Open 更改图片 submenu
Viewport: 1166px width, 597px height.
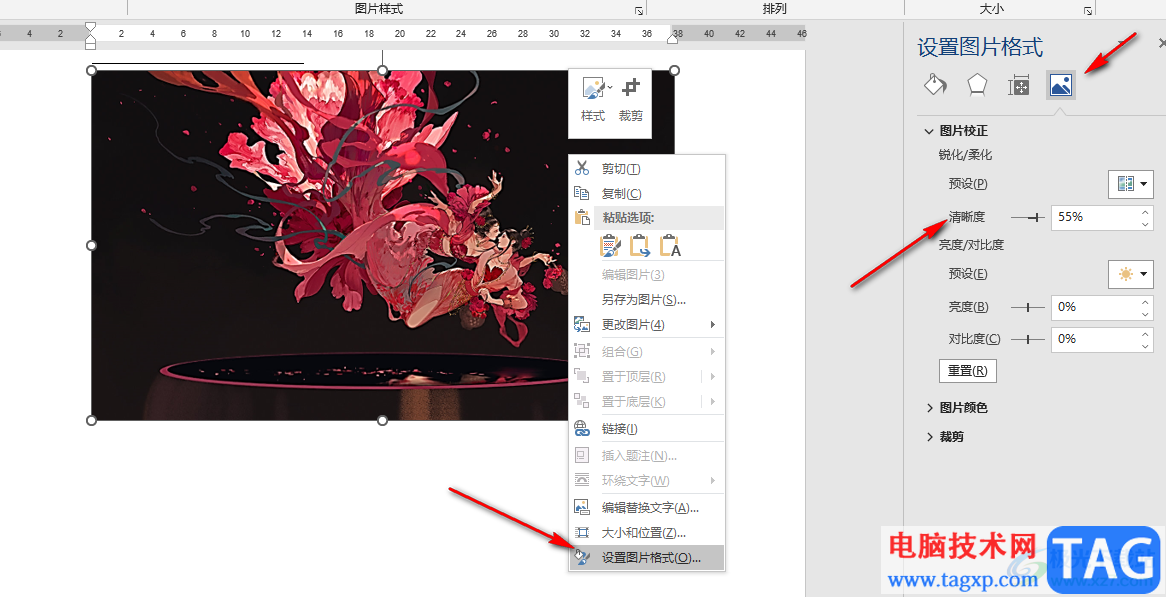click(646, 325)
